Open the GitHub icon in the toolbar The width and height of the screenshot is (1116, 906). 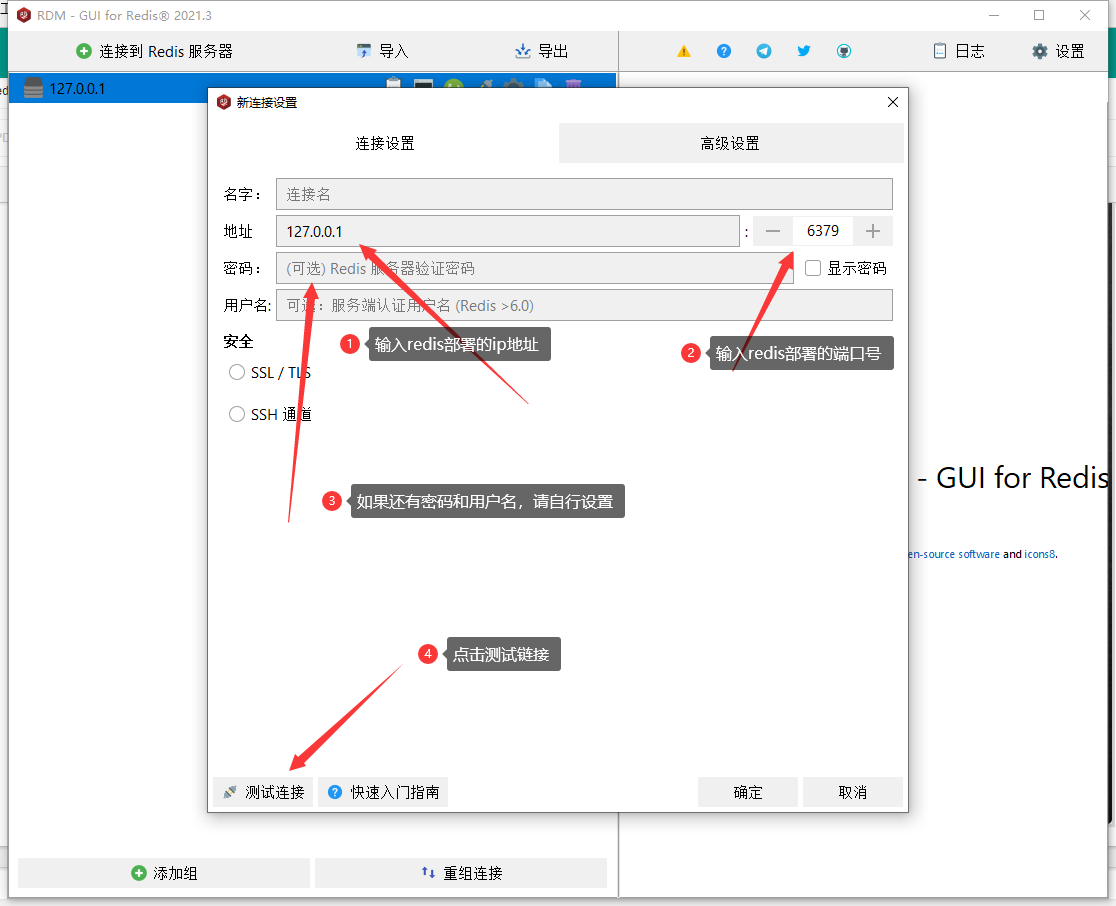tap(844, 51)
